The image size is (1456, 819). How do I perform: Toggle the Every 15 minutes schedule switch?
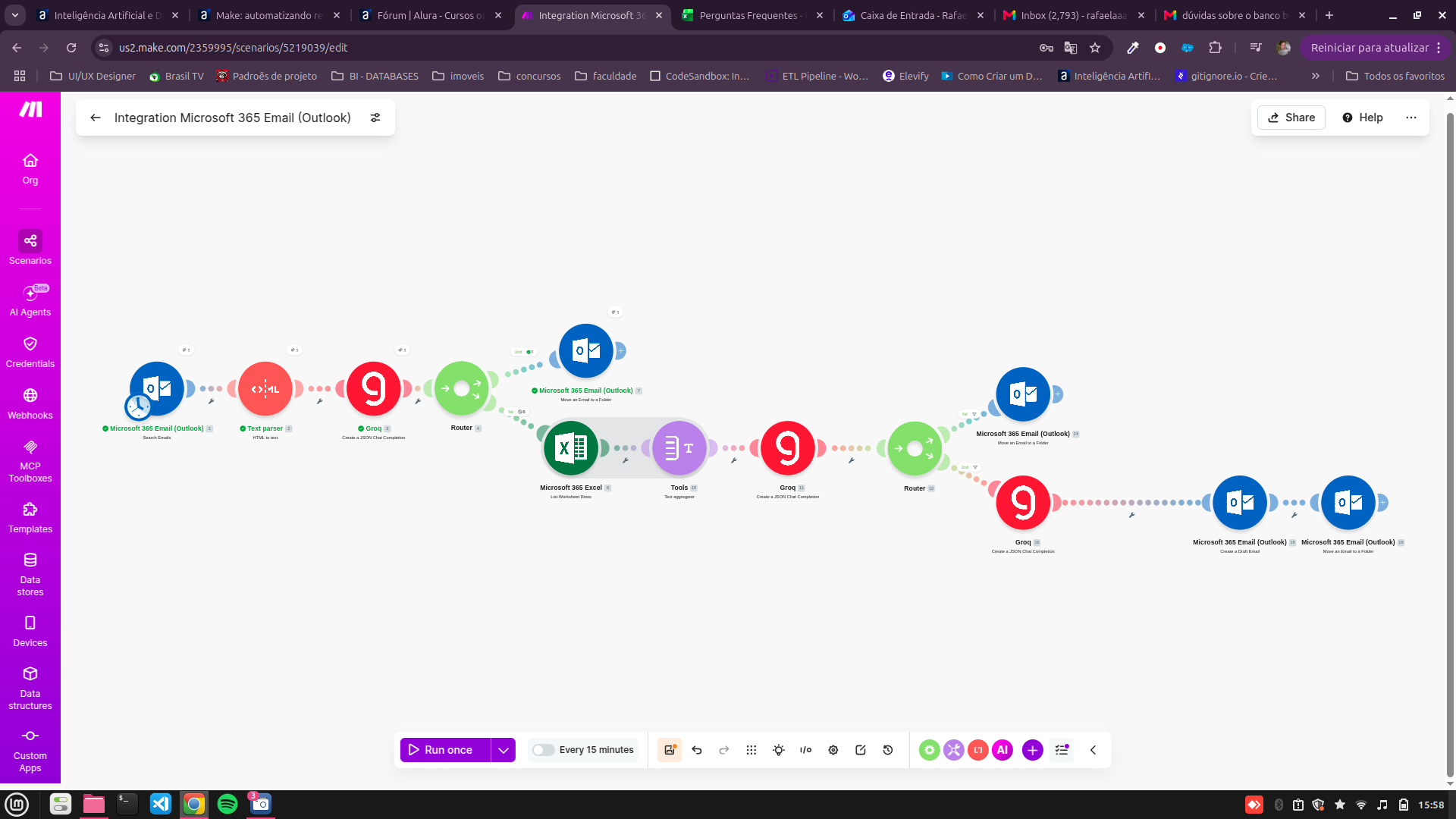(543, 750)
